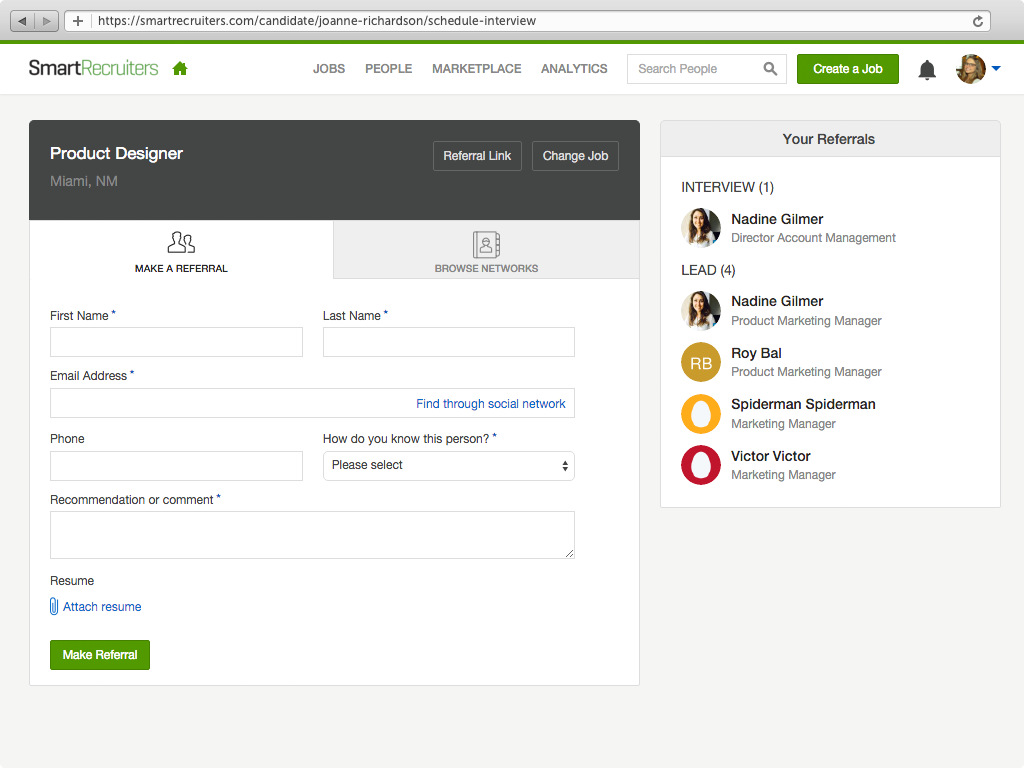The height and width of the screenshot is (768, 1024).
Task: Focus the First Name field
Action: coord(176,342)
